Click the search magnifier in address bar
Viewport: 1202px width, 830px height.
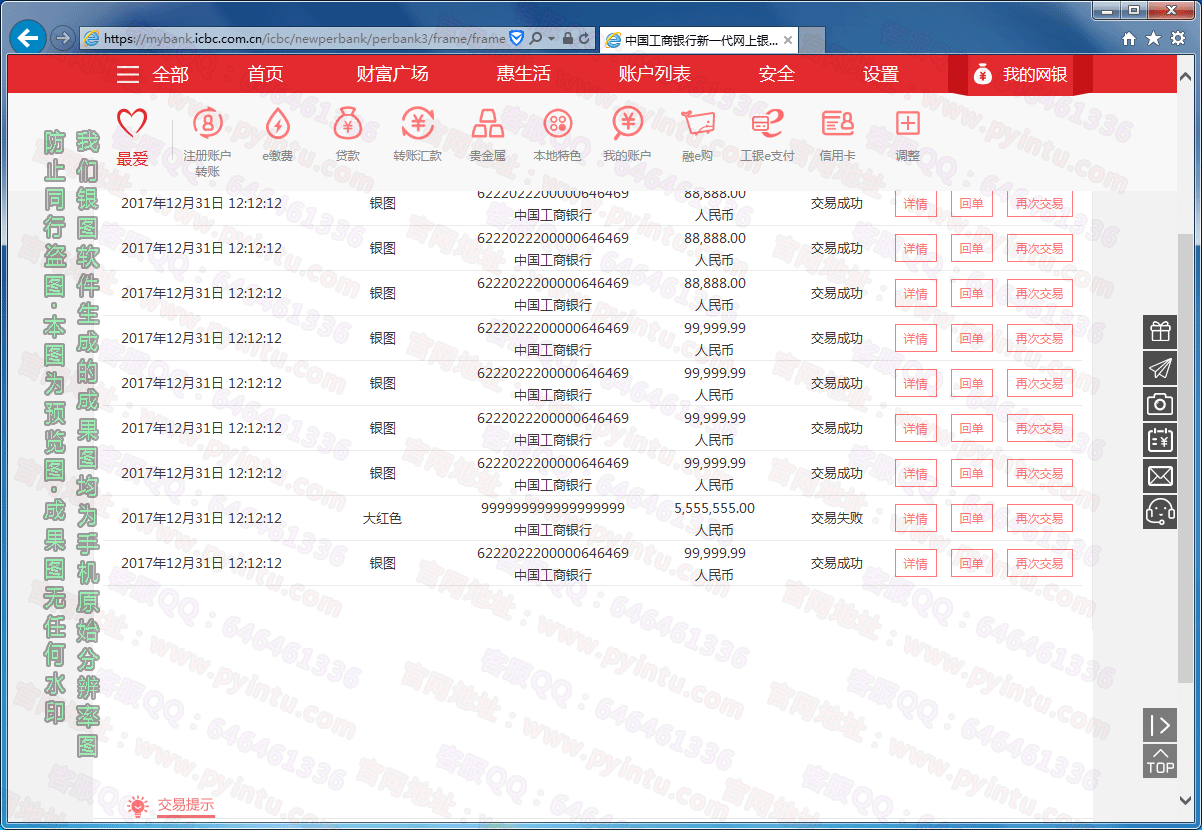coord(535,38)
